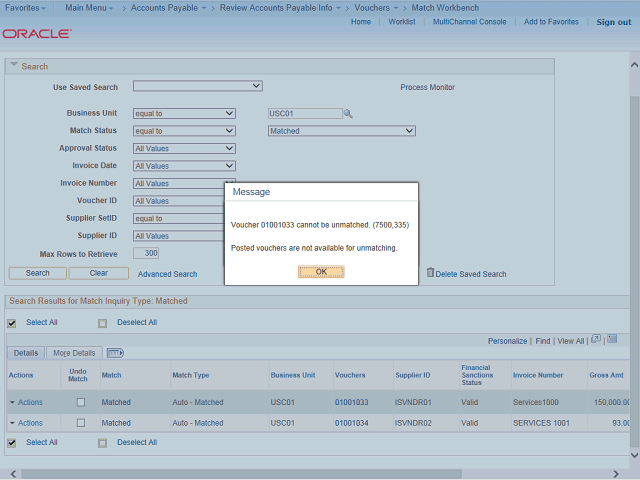Click the Max Rows to Retrieve field

pos(146,253)
